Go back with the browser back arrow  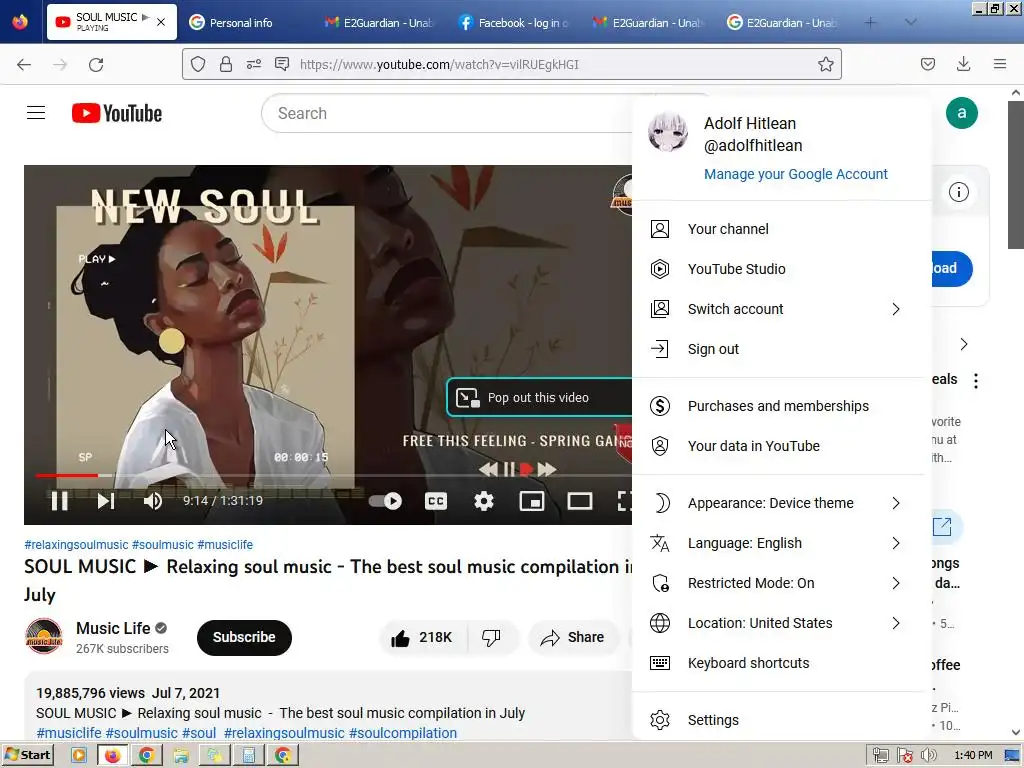24,64
